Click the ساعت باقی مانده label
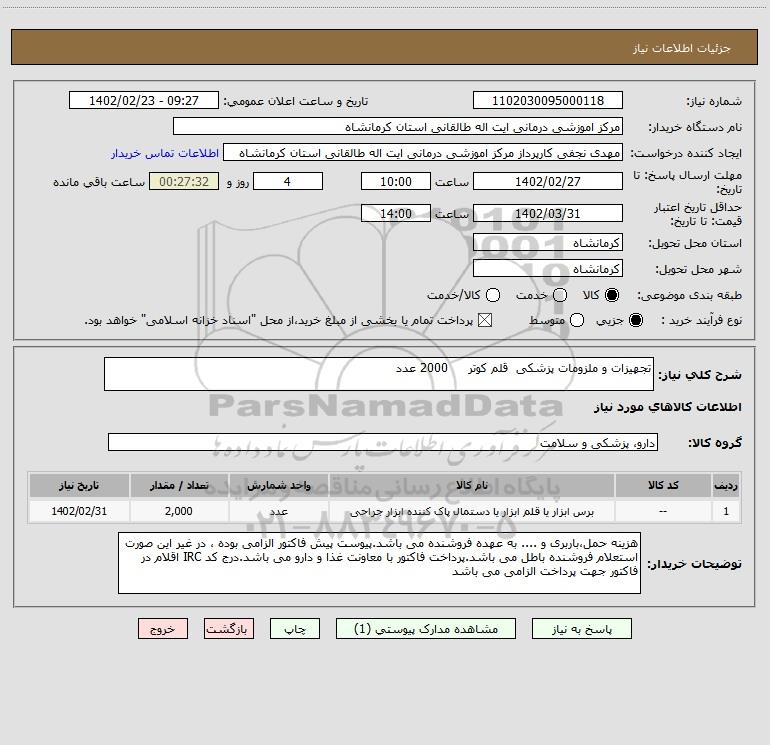 point(99,182)
